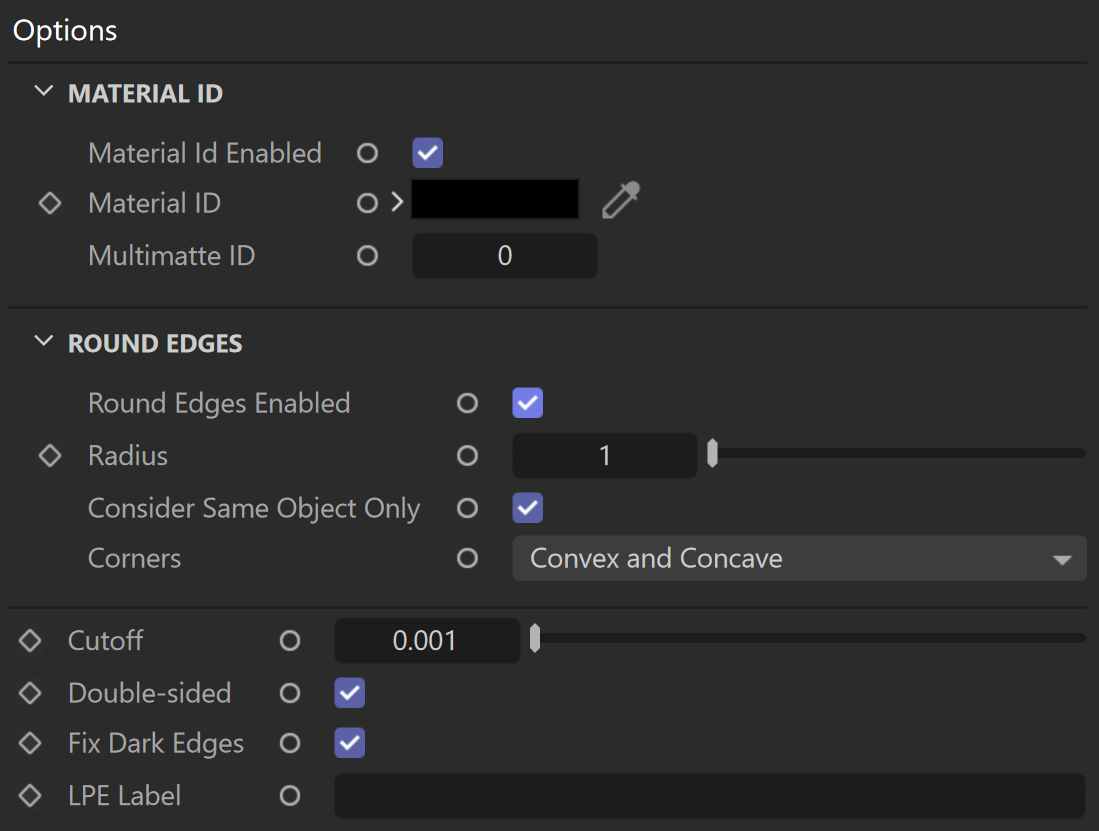
Task: Uncheck Round Edges Enabled
Action: [x=528, y=403]
